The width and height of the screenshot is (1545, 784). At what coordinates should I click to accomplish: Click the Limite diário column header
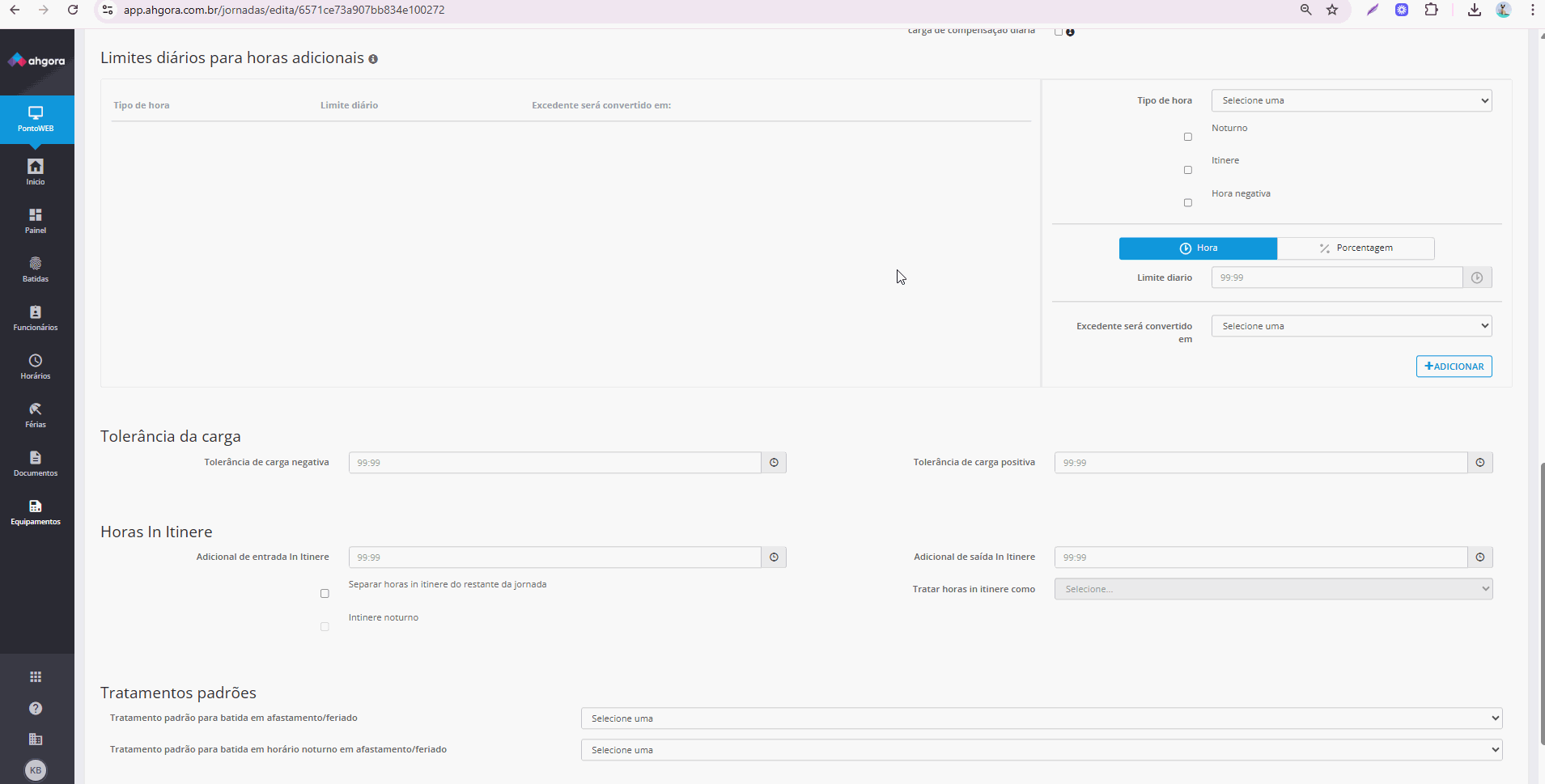tap(349, 105)
